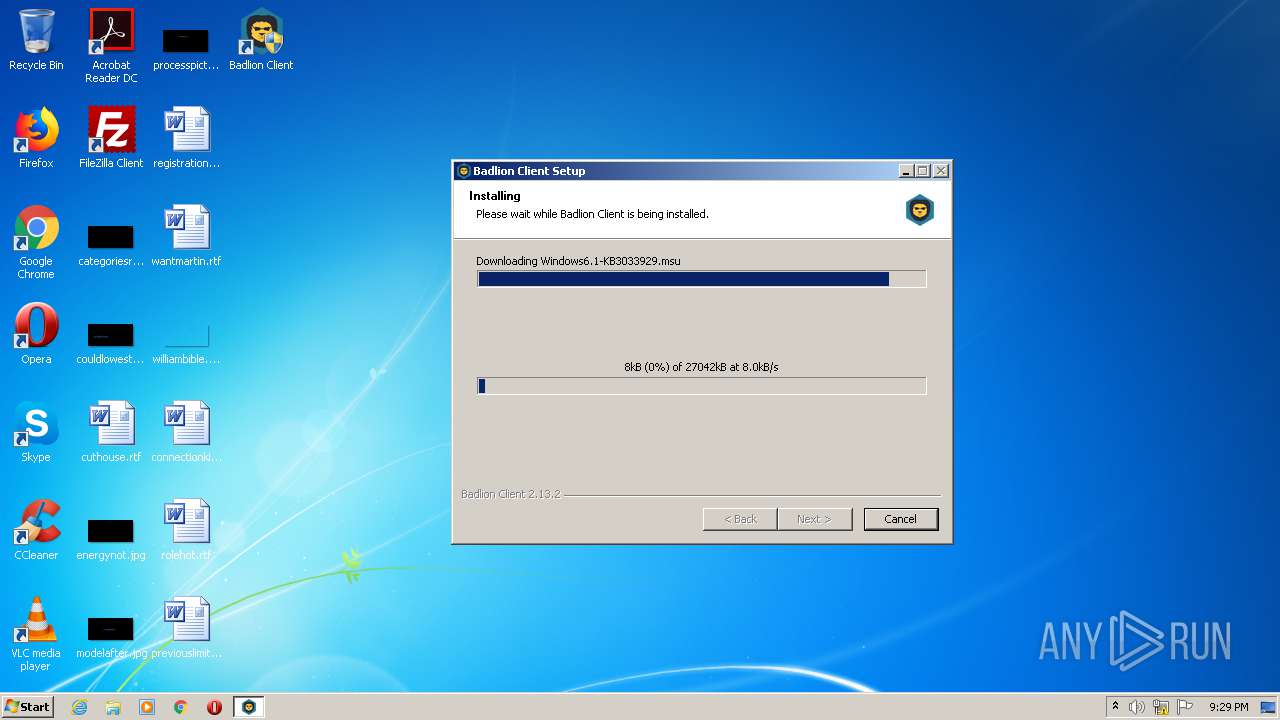
Task: Select the connectionki document icon
Action: (186, 432)
